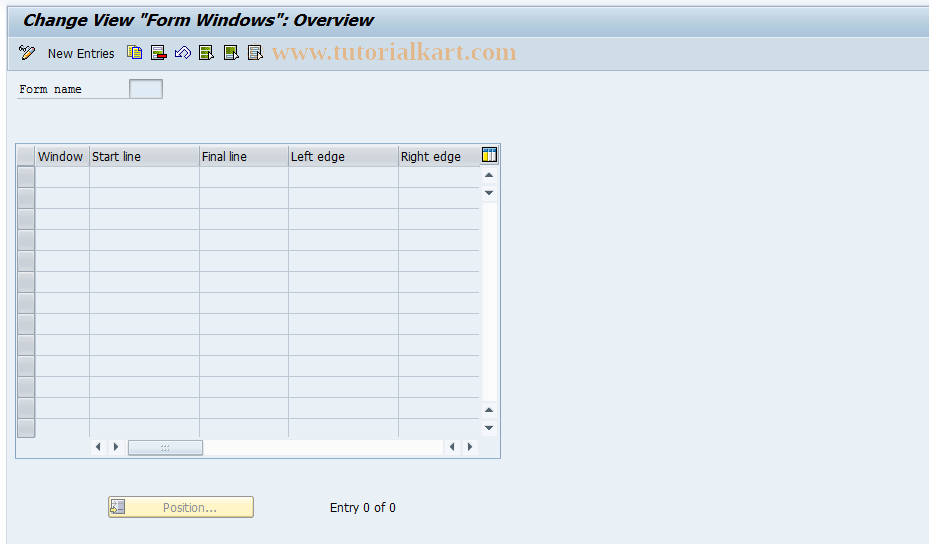Viewport: 929px width, 544px height.
Task: Click the top scroll-up arrow of the table
Action: pyautogui.click(x=489, y=175)
